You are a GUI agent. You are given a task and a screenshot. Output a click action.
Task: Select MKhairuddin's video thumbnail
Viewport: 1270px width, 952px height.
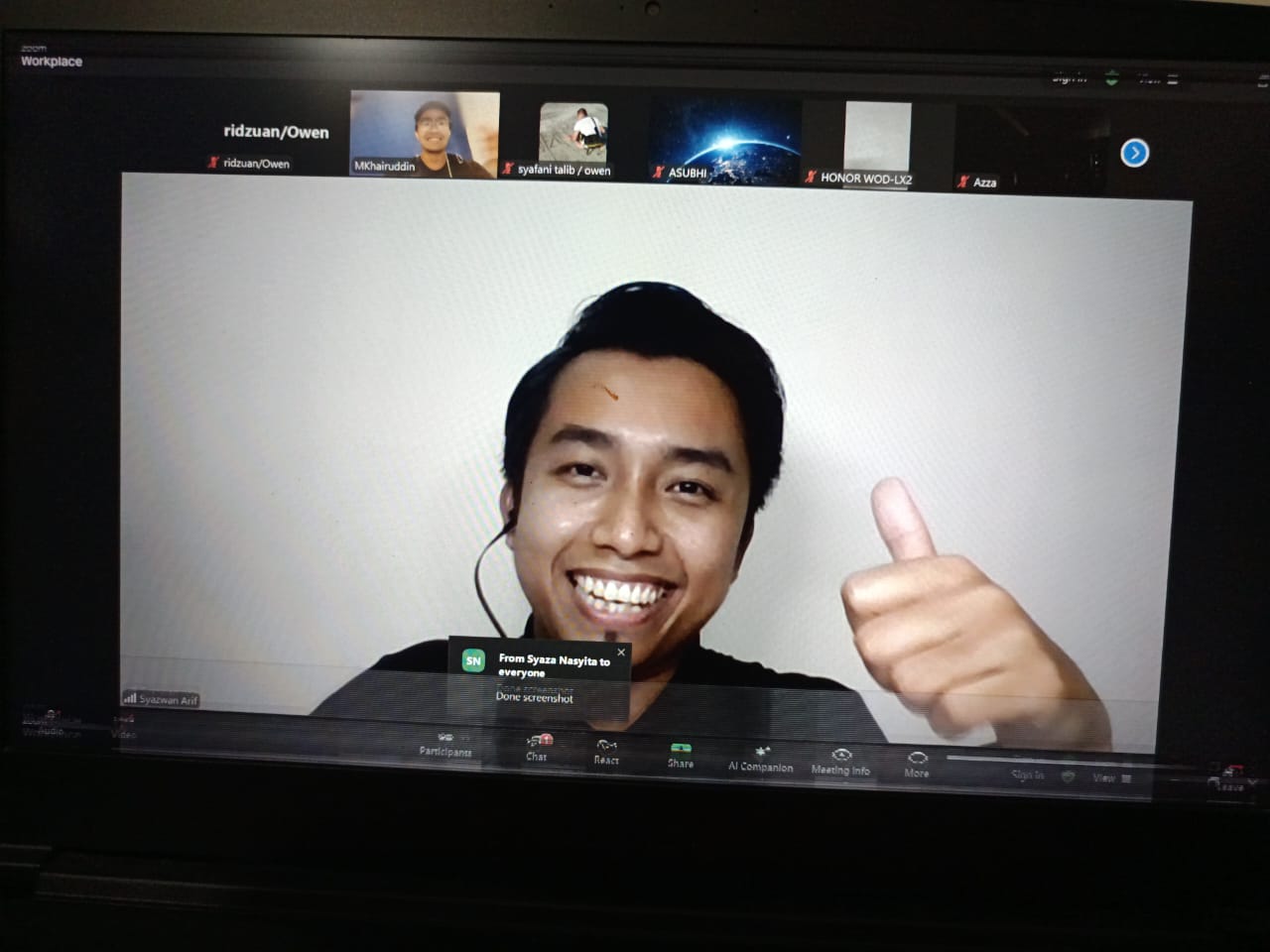425,134
